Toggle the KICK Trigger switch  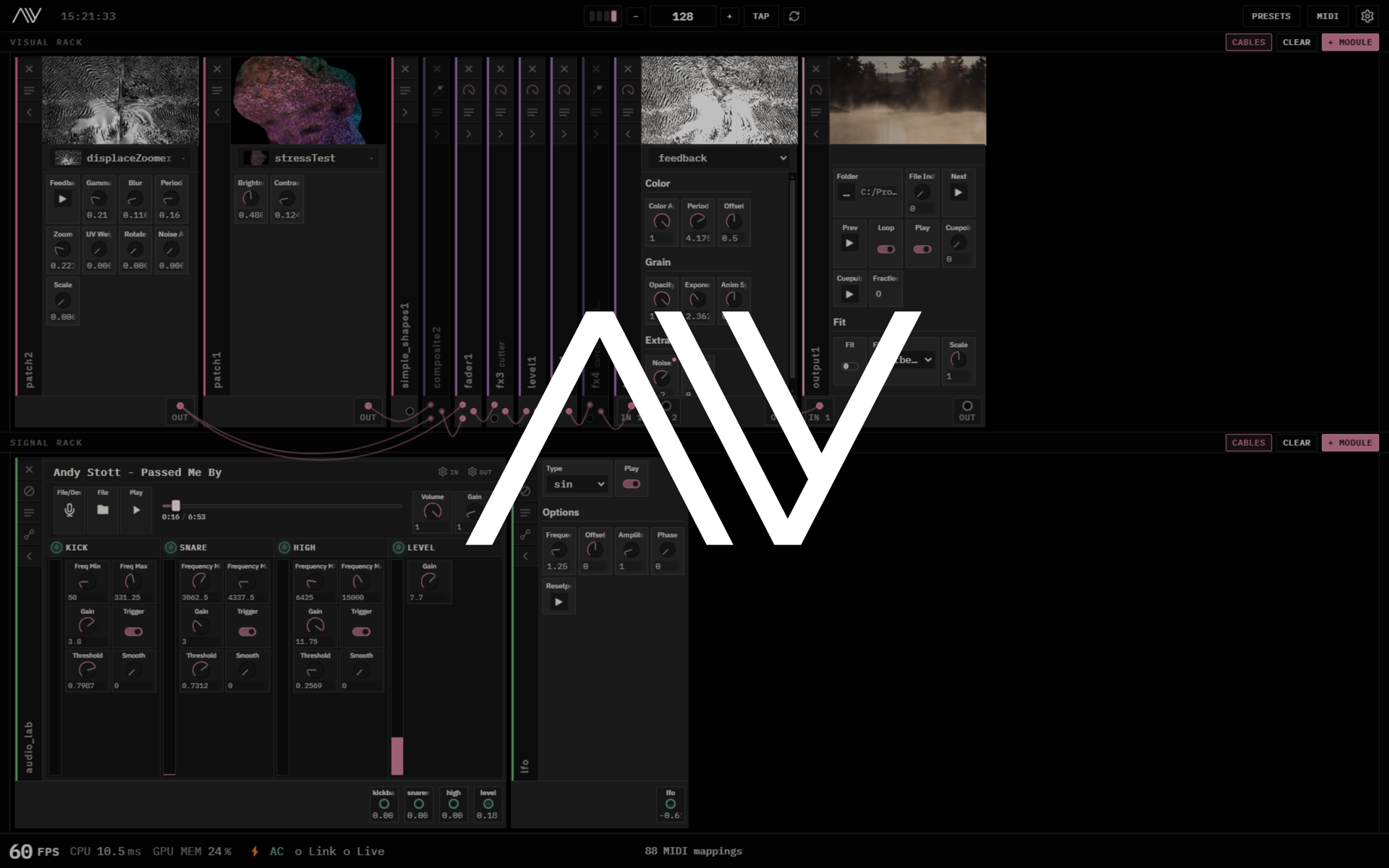click(133, 631)
